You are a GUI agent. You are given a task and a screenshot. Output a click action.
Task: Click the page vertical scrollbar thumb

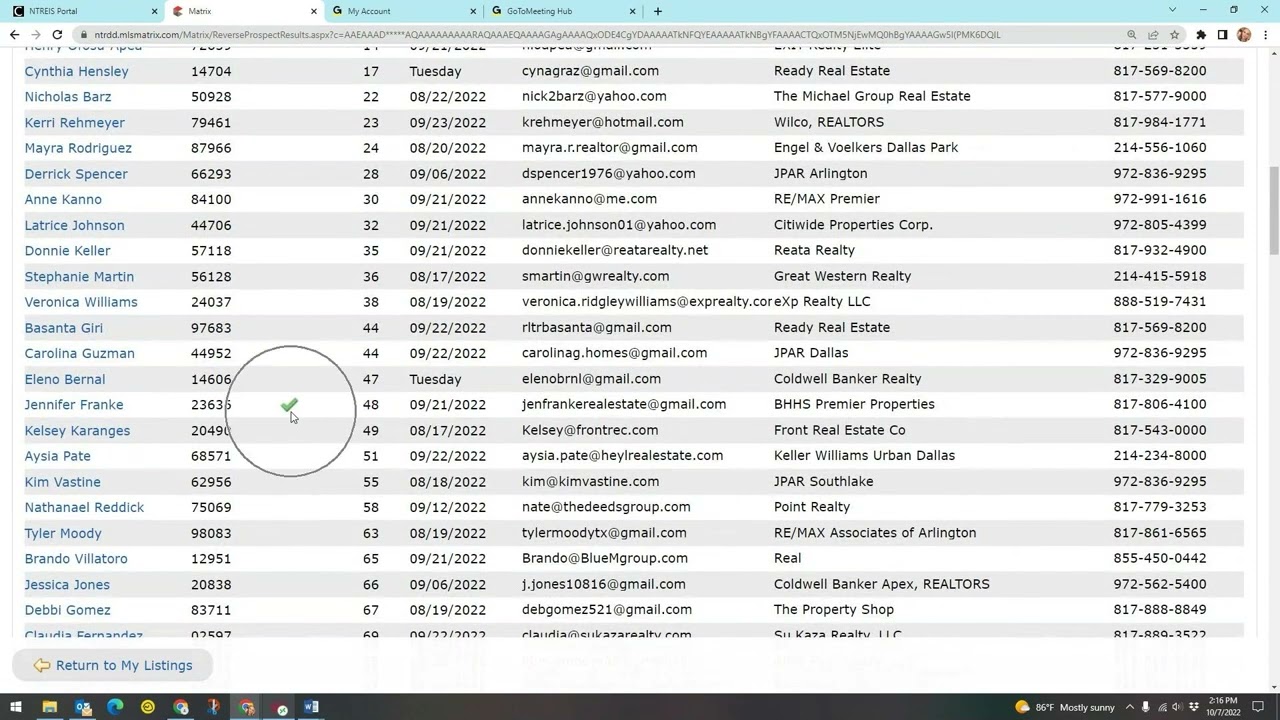(1273, 212)
